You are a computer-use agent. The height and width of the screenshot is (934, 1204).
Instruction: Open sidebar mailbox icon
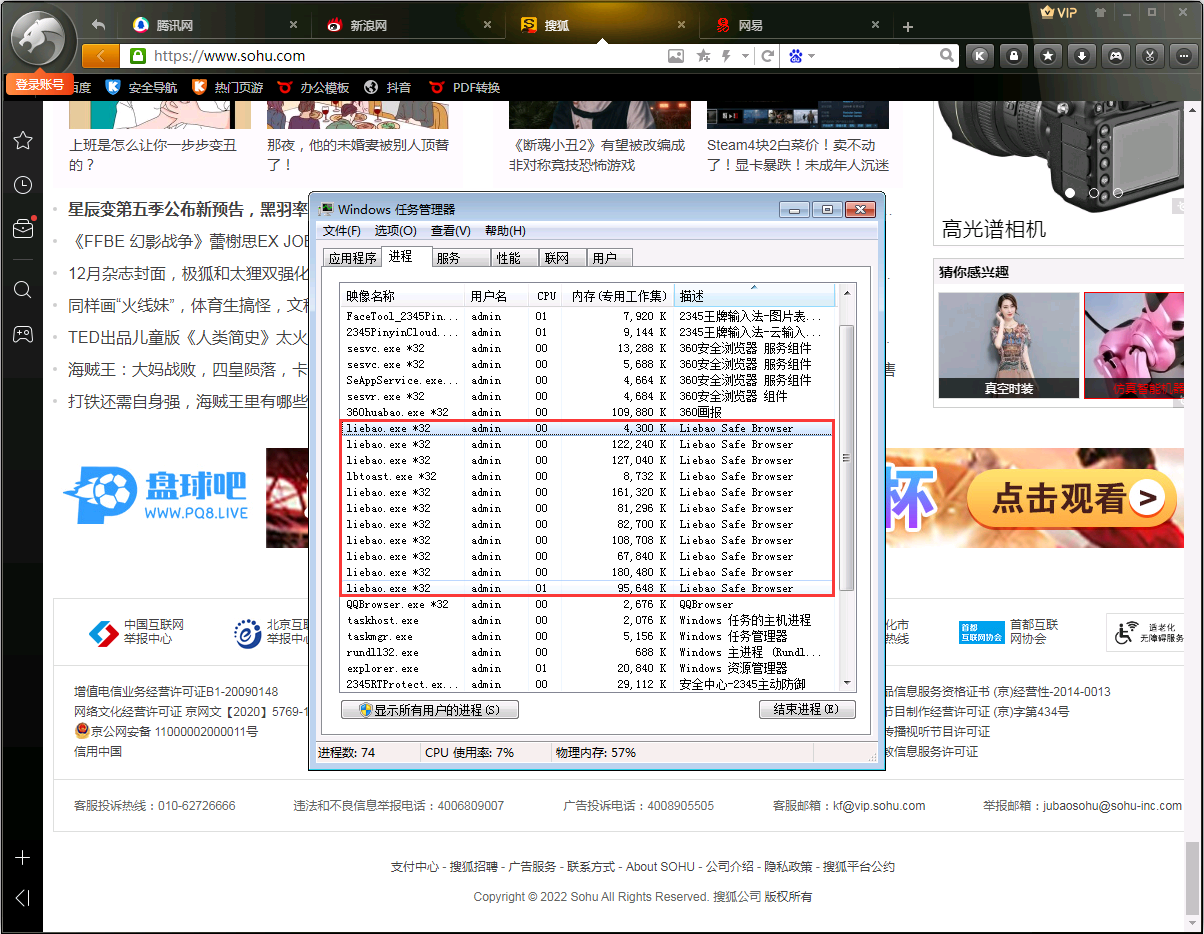22,229
